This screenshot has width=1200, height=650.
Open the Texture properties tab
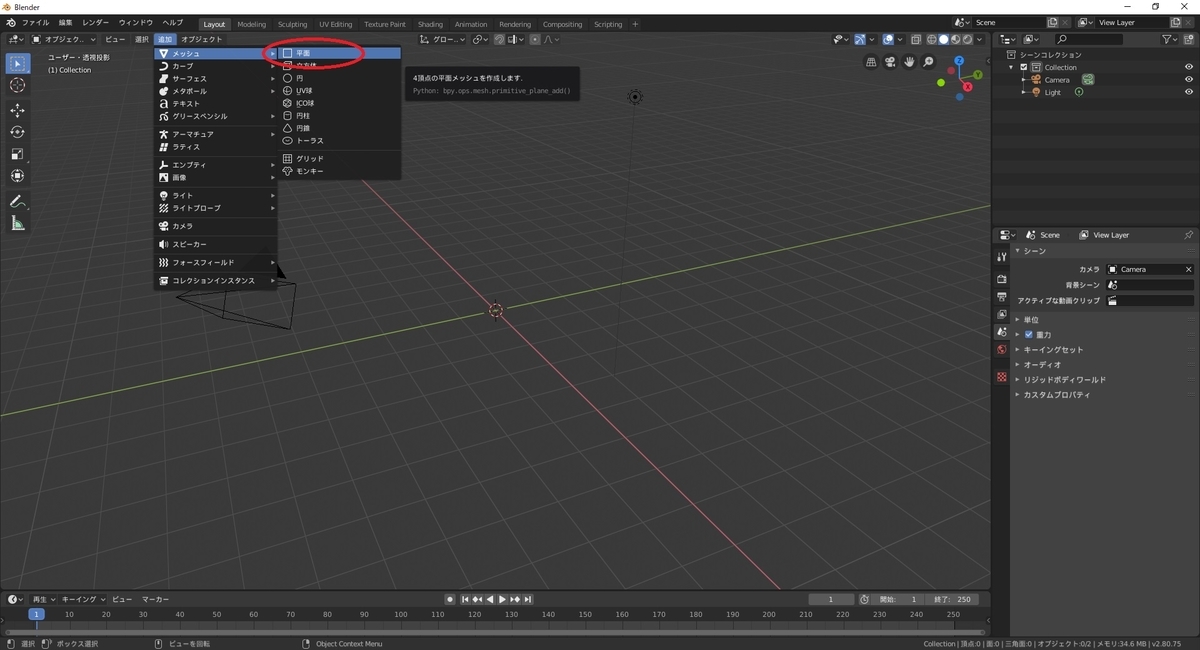[1001, 377]
